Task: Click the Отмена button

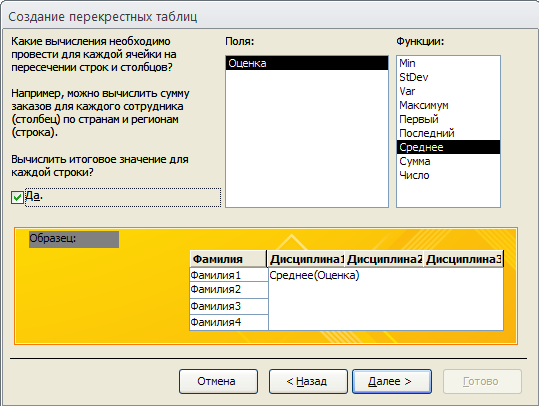Action: tap(218, 381)
